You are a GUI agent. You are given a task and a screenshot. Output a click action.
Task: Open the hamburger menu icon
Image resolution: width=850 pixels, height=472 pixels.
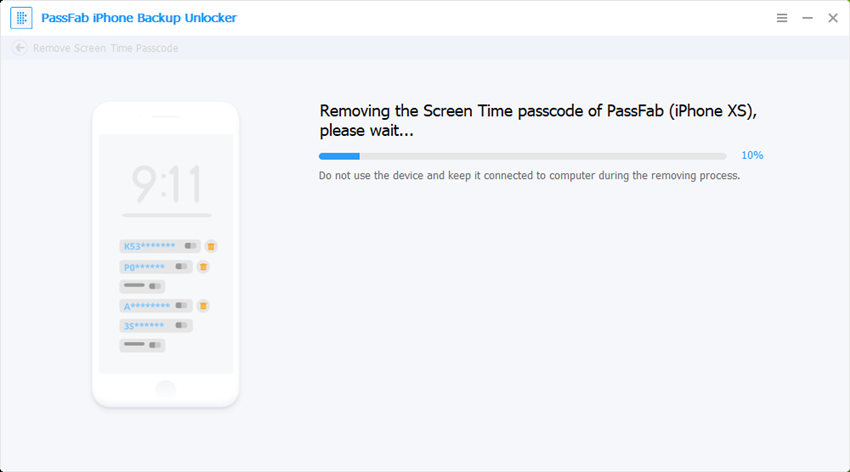pyautogui.click(x=782, y=18)
